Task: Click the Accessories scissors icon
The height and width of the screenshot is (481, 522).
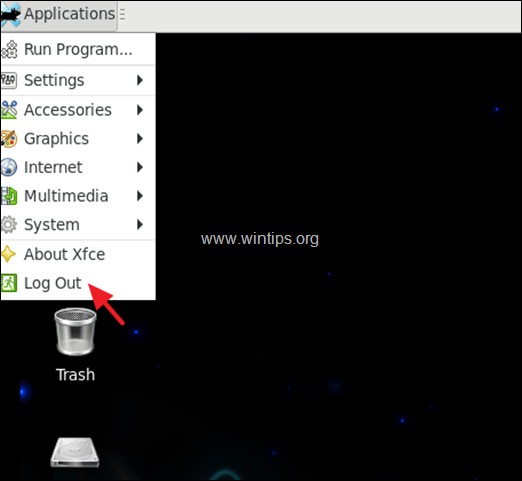Action: 9,110
